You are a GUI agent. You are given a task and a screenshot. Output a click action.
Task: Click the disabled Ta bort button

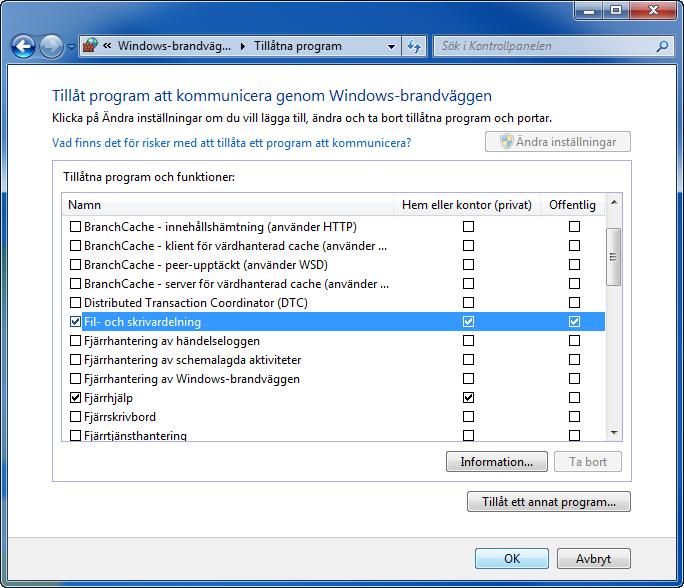tap(588, 462)
